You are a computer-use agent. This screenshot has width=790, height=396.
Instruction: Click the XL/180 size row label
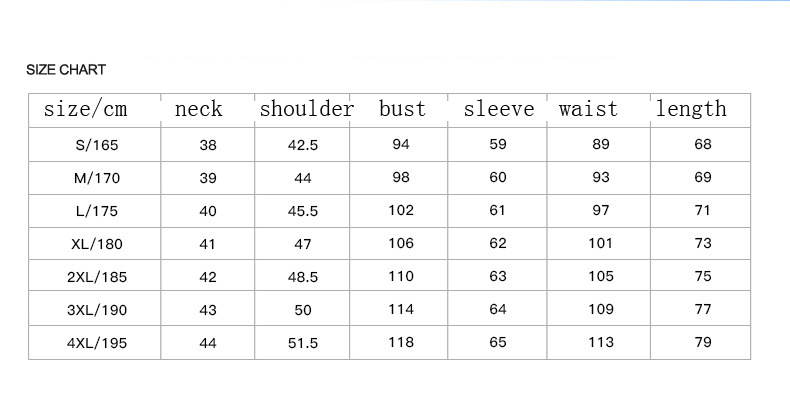(x=97, y=244)
